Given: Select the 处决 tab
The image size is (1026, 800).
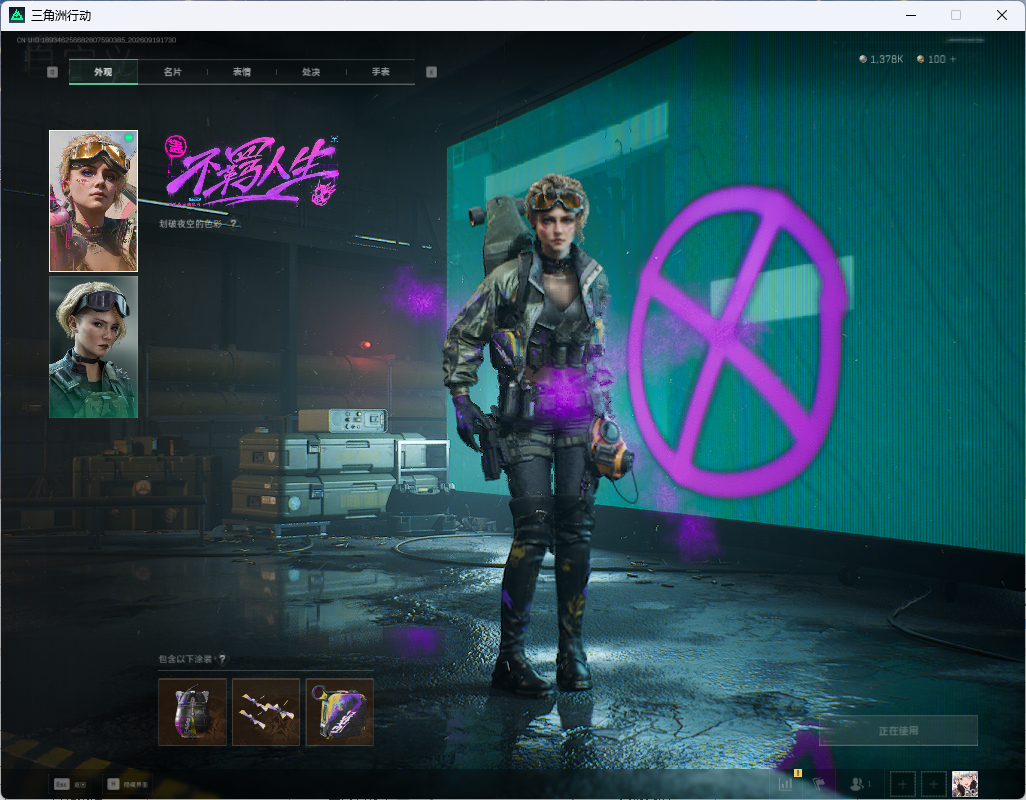Looking at the screenshot, I should pos(311,72).
